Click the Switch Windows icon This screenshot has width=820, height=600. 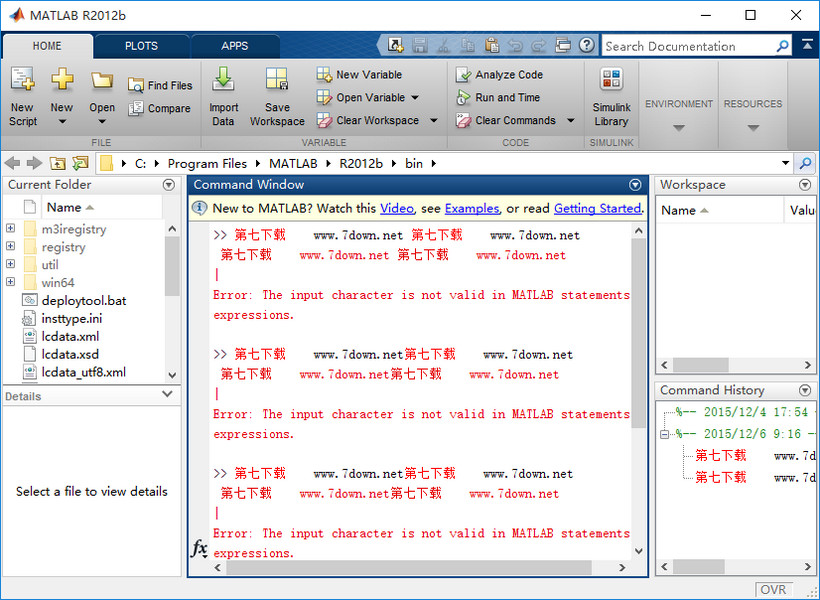click(x=563, y=46)
